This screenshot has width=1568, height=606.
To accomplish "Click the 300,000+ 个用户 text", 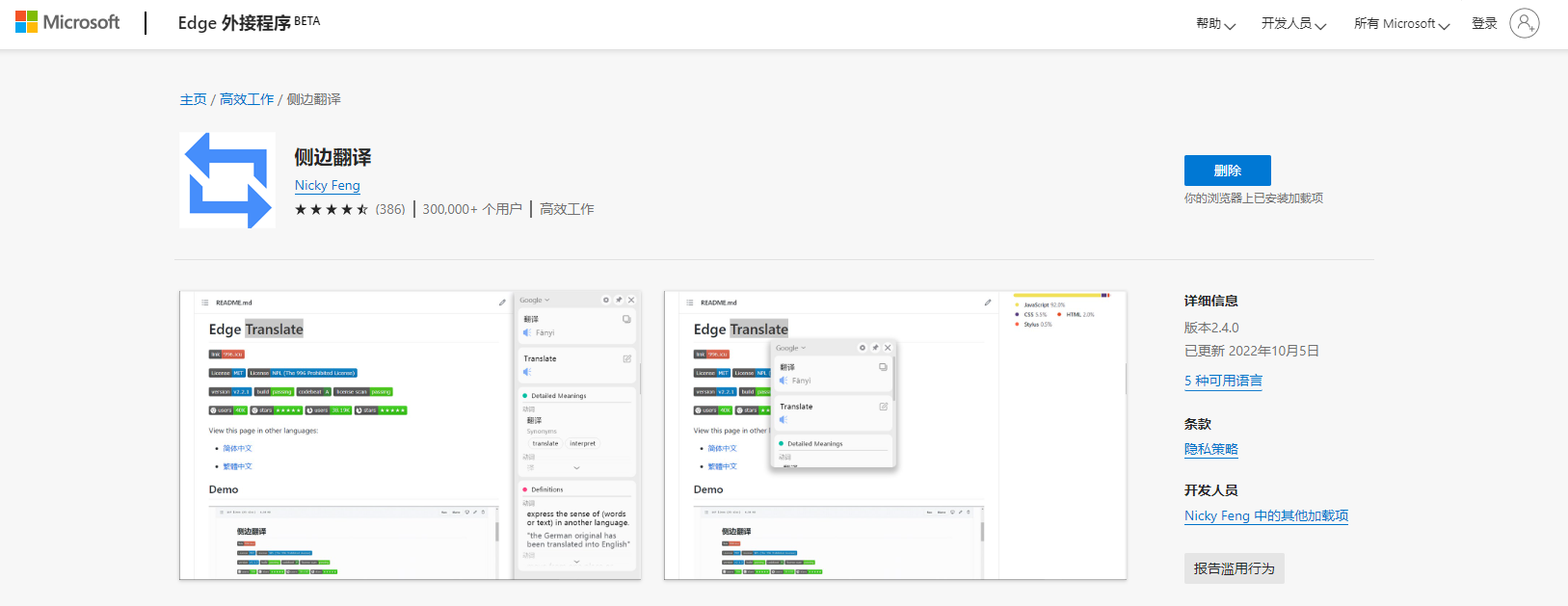I will pyautogui.click(x=472, y=209).
